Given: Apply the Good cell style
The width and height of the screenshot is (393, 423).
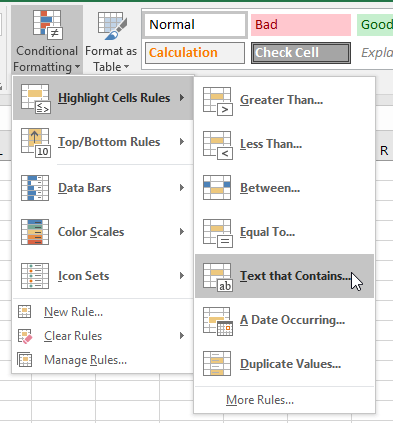Looking at the screenshot, I should [x=375, y=25].
